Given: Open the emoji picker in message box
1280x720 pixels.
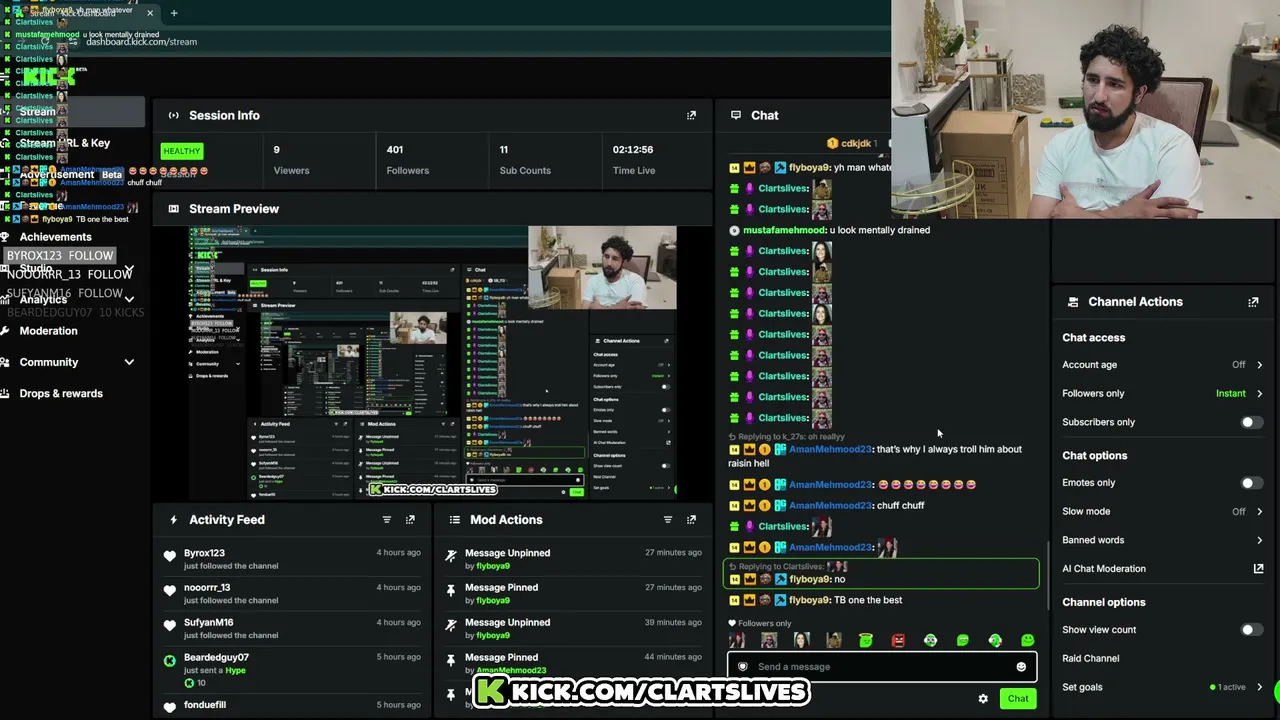Looking at the screenshot, I should coord(1021,667).
